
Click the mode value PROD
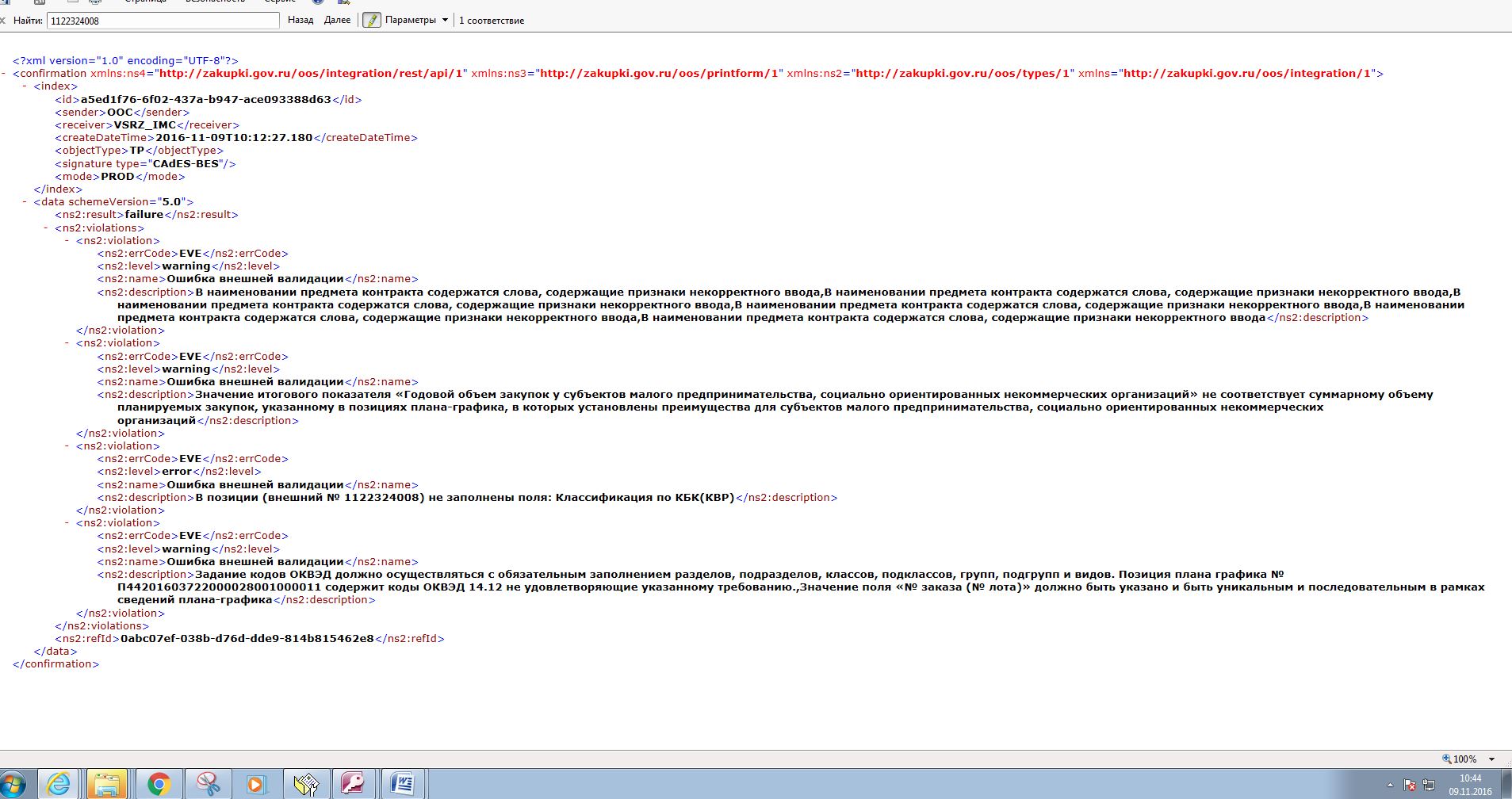[x=117, y=177]
